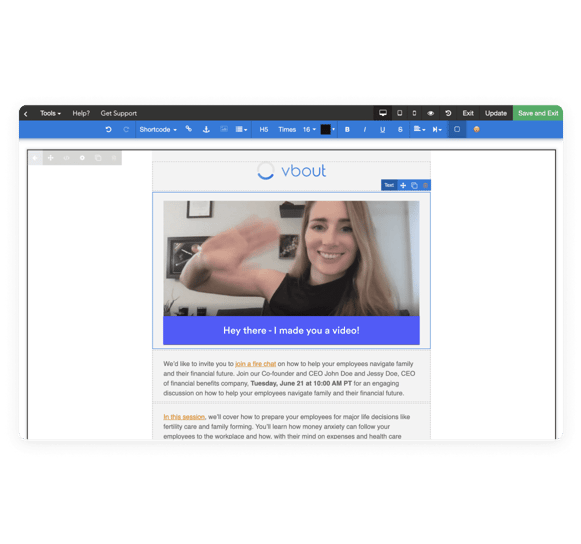Delete the selected text block
The height and width of the screenshot is (544, 581).
click(425, 185)
